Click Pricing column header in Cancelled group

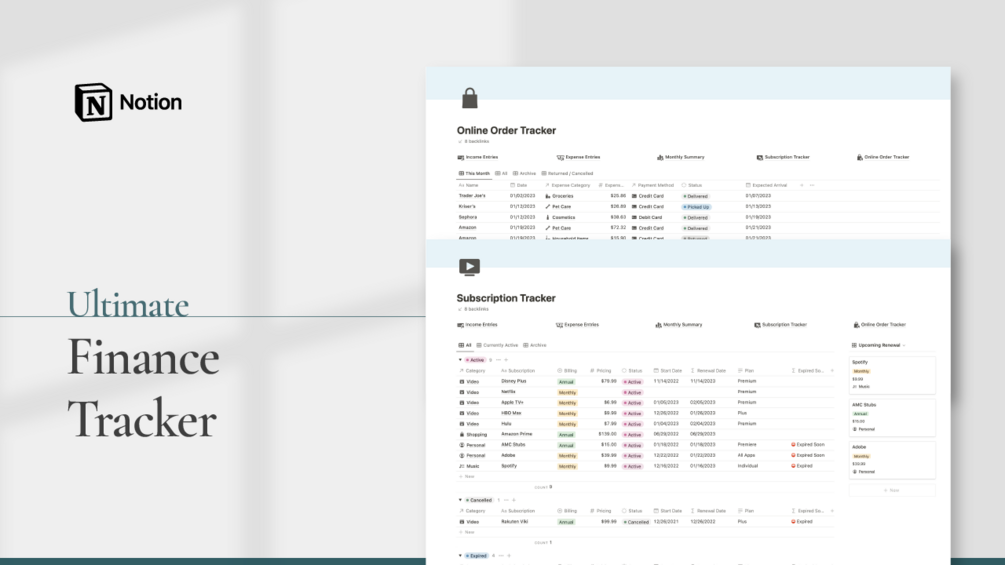tap(601, 511)
